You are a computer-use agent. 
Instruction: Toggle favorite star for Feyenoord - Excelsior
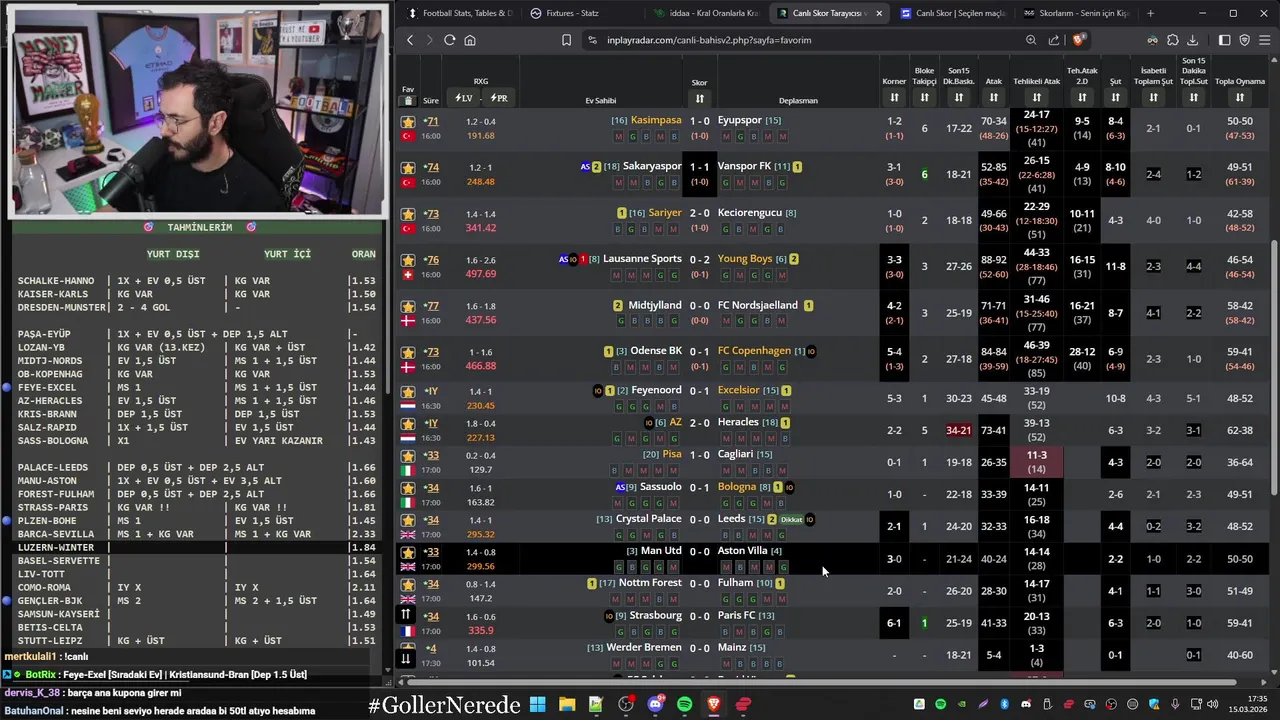tap(408, 392)
